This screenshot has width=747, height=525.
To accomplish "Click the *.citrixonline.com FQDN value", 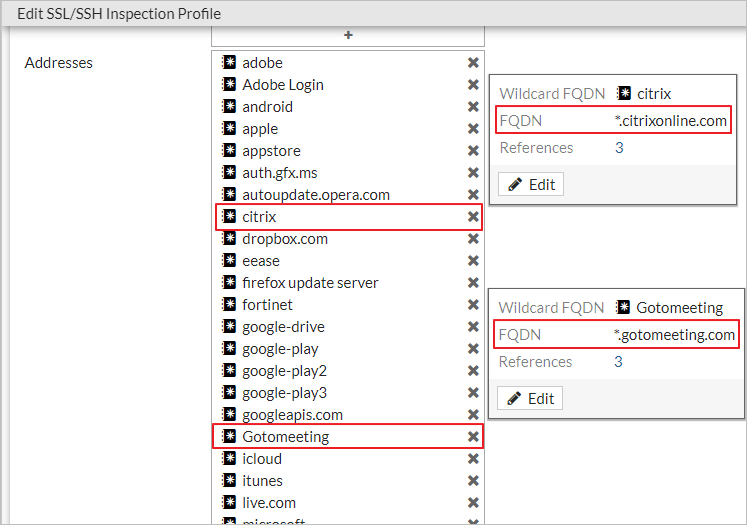I will (671, 121).
